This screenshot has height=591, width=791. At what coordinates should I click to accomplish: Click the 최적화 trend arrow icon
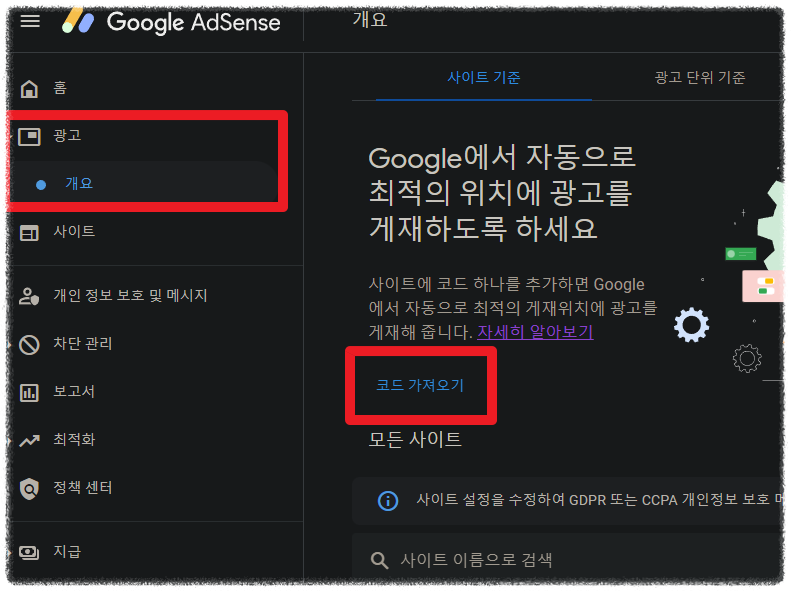click(29, 441)
